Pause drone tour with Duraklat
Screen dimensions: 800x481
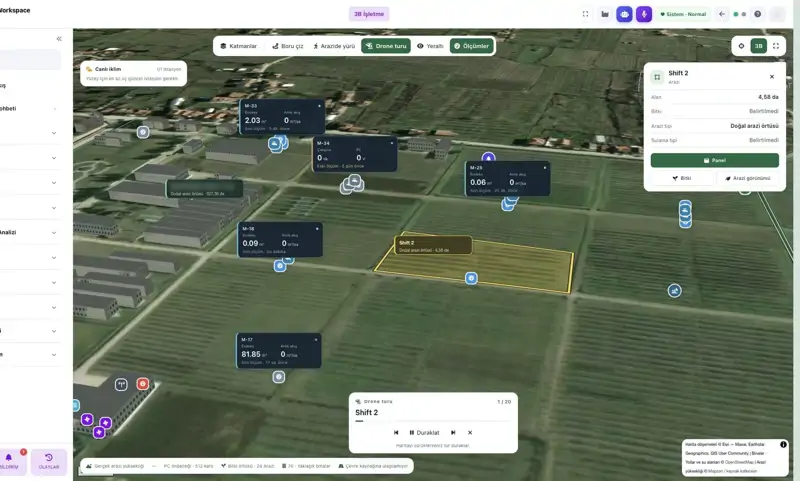(x=424, y=433)
